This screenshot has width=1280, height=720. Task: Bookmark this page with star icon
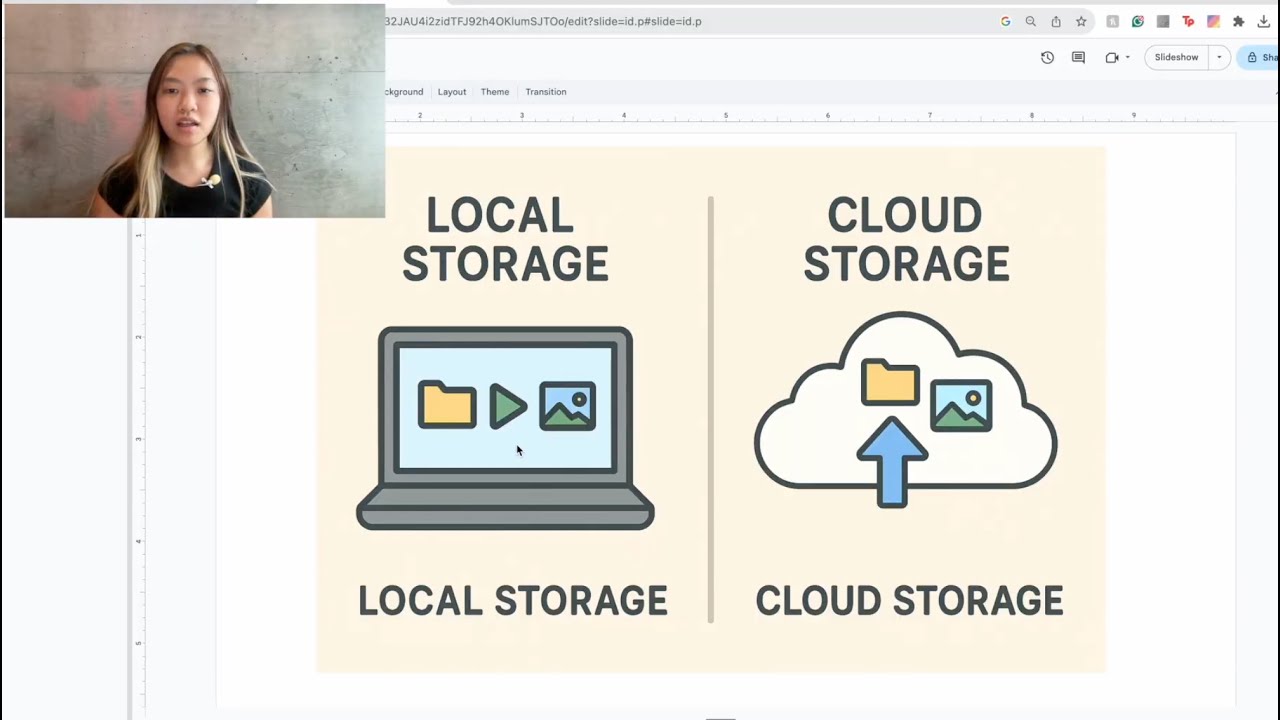point(1081,21)
